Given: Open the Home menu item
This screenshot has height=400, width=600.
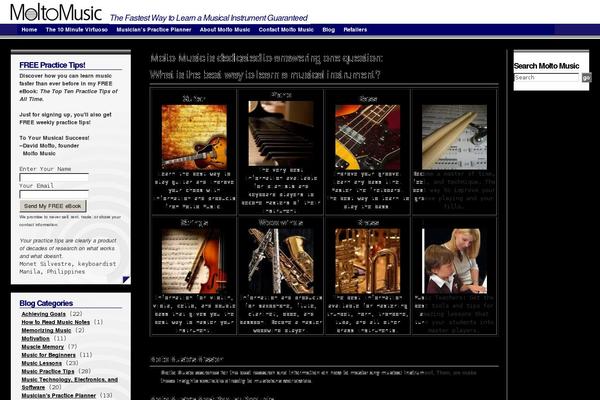Looking at the screenshot, I should [x=29, y=29].
